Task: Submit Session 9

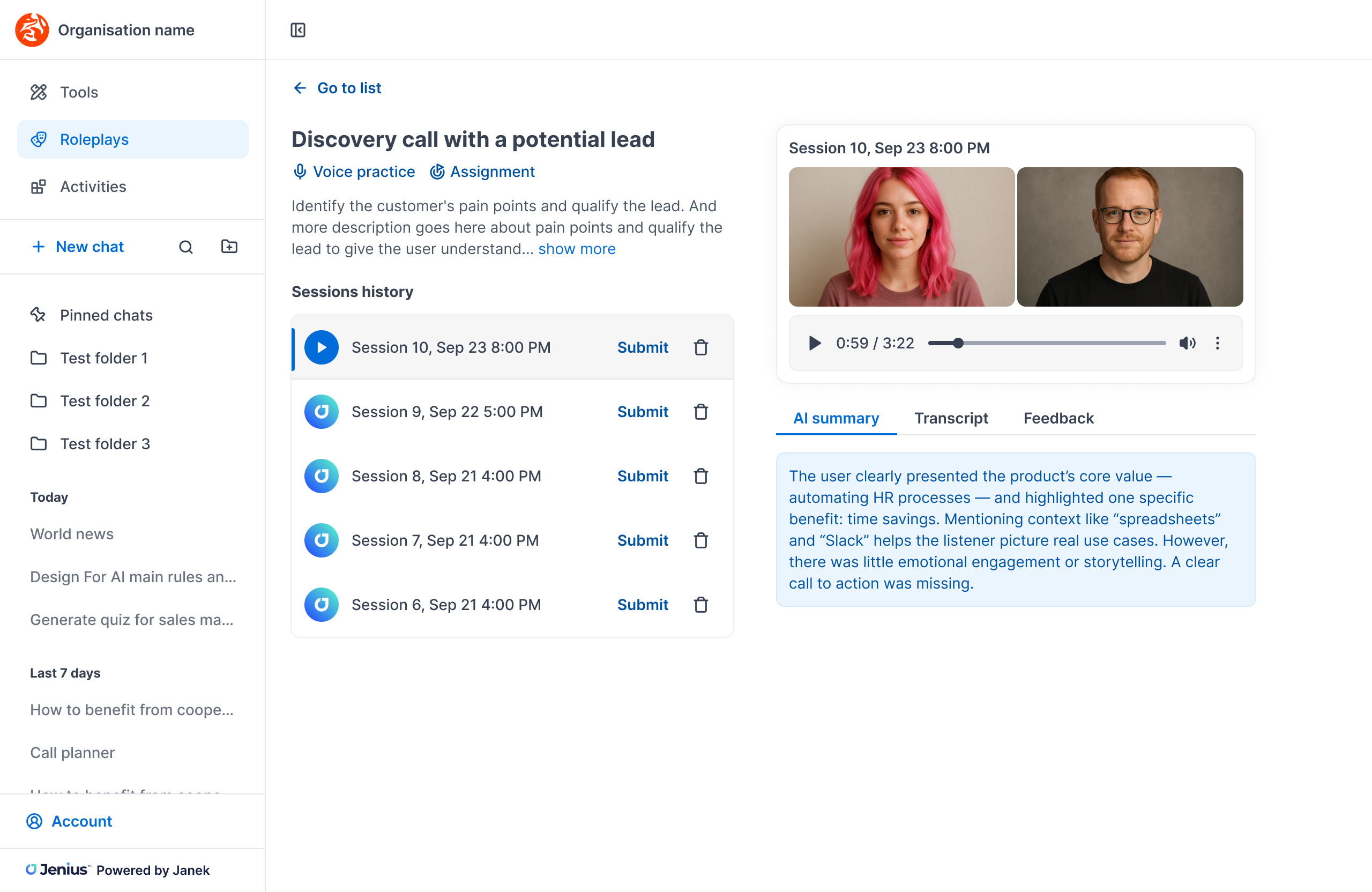Action: pyautogui.click(x=642, y=412)
